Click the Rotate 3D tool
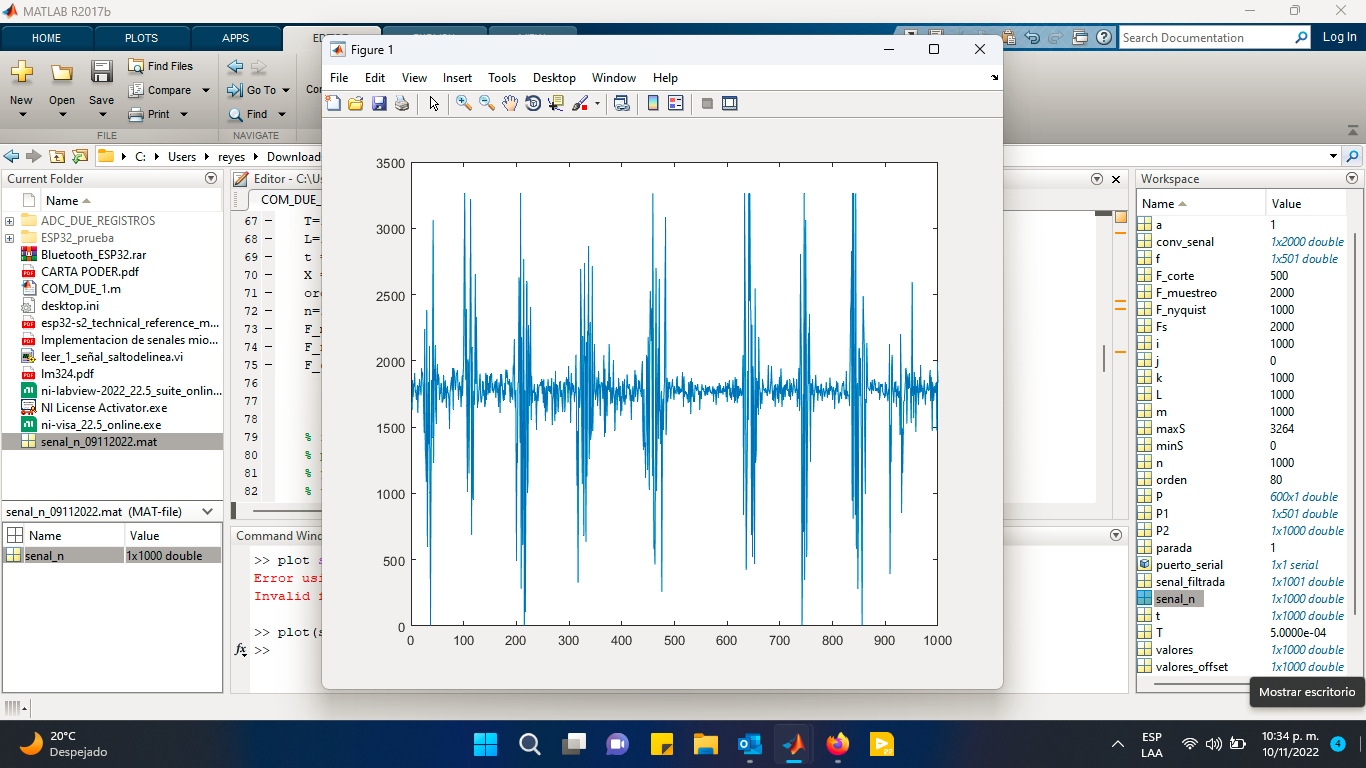The height and width of the screenshot is (768, 1366). (533, 103)
